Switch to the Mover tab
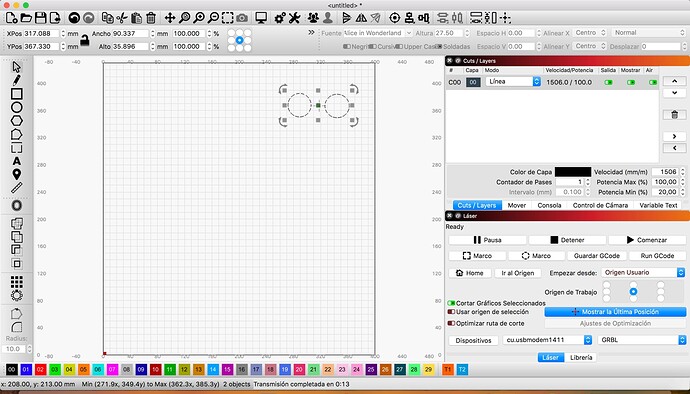The image size is (690, 394). (517, 205)
